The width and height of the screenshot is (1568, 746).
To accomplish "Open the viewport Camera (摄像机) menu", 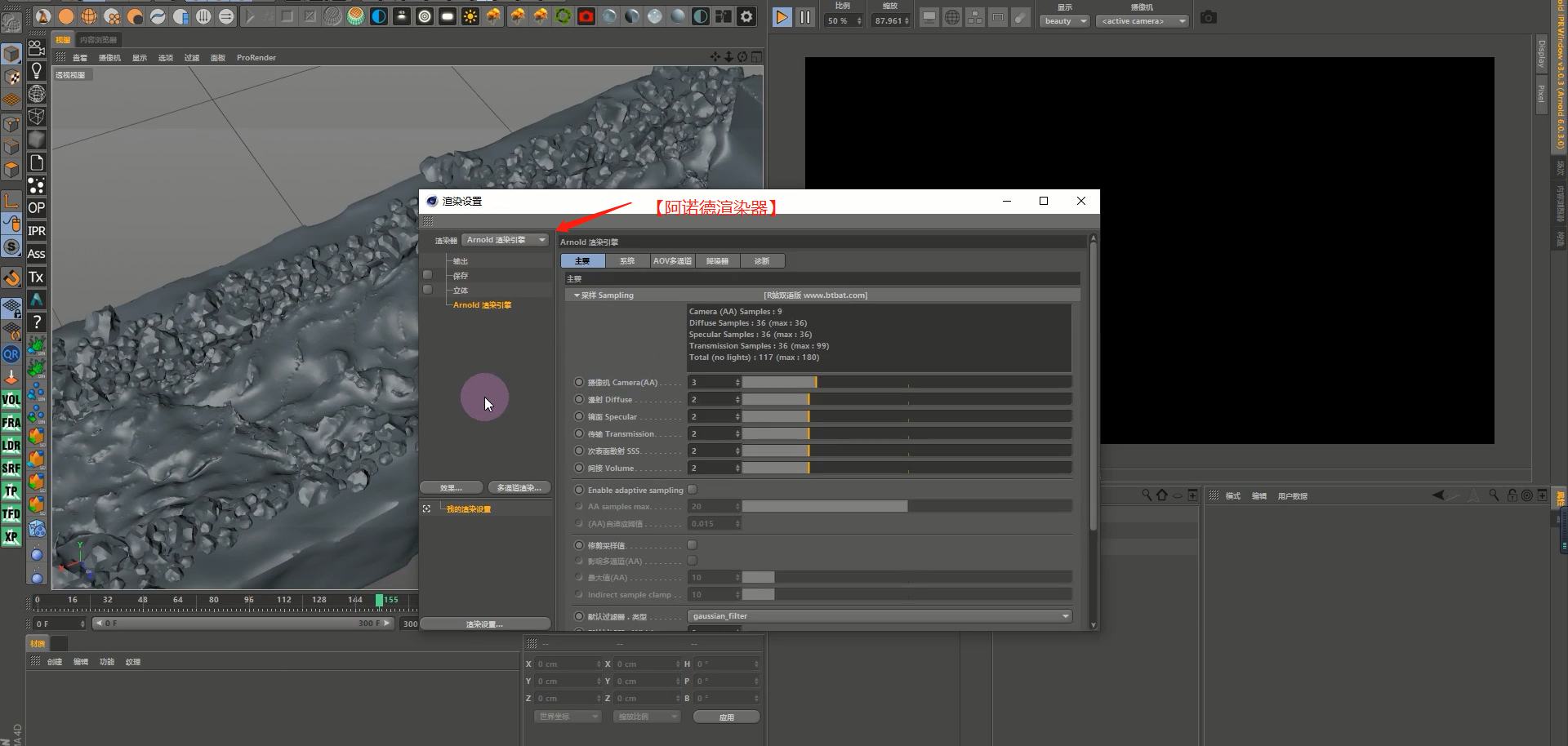I will click(x=109, y=58).
